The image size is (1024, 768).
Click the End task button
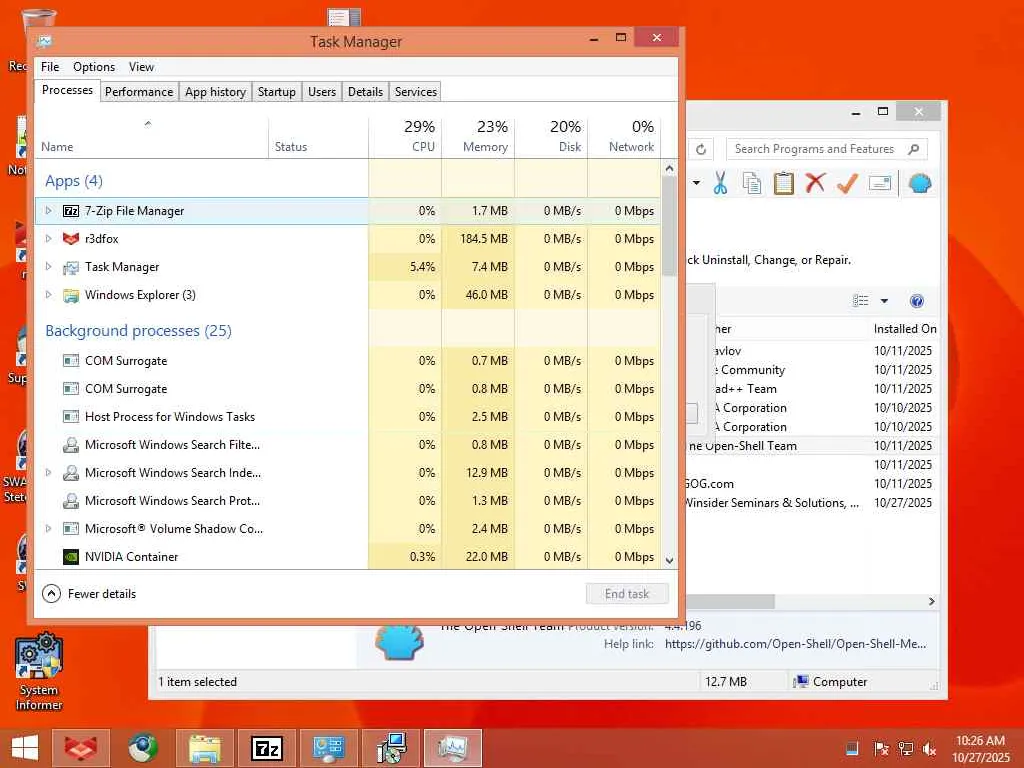click(627, 594)
